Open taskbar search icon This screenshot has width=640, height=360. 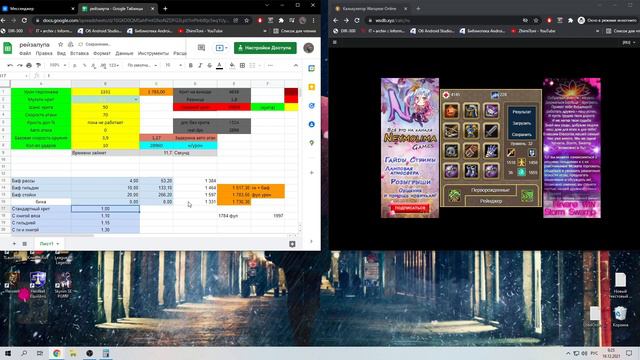point(24,353)
